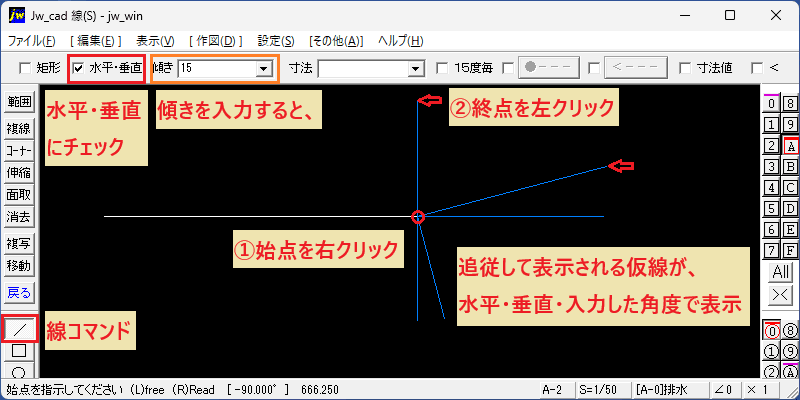The height and width of the screenshot is (400, 800).
Task: Click the S=1/50 scale status button
Action: point(602,390)
